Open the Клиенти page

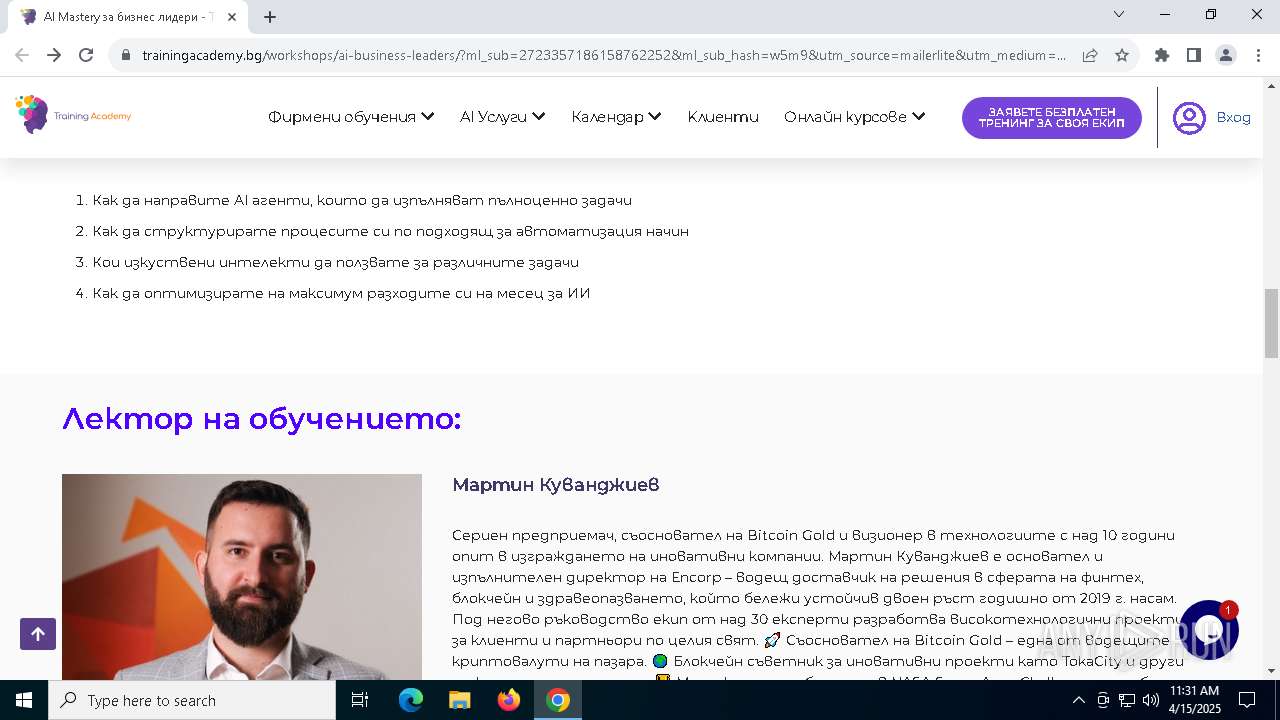[x=723, y=117]
